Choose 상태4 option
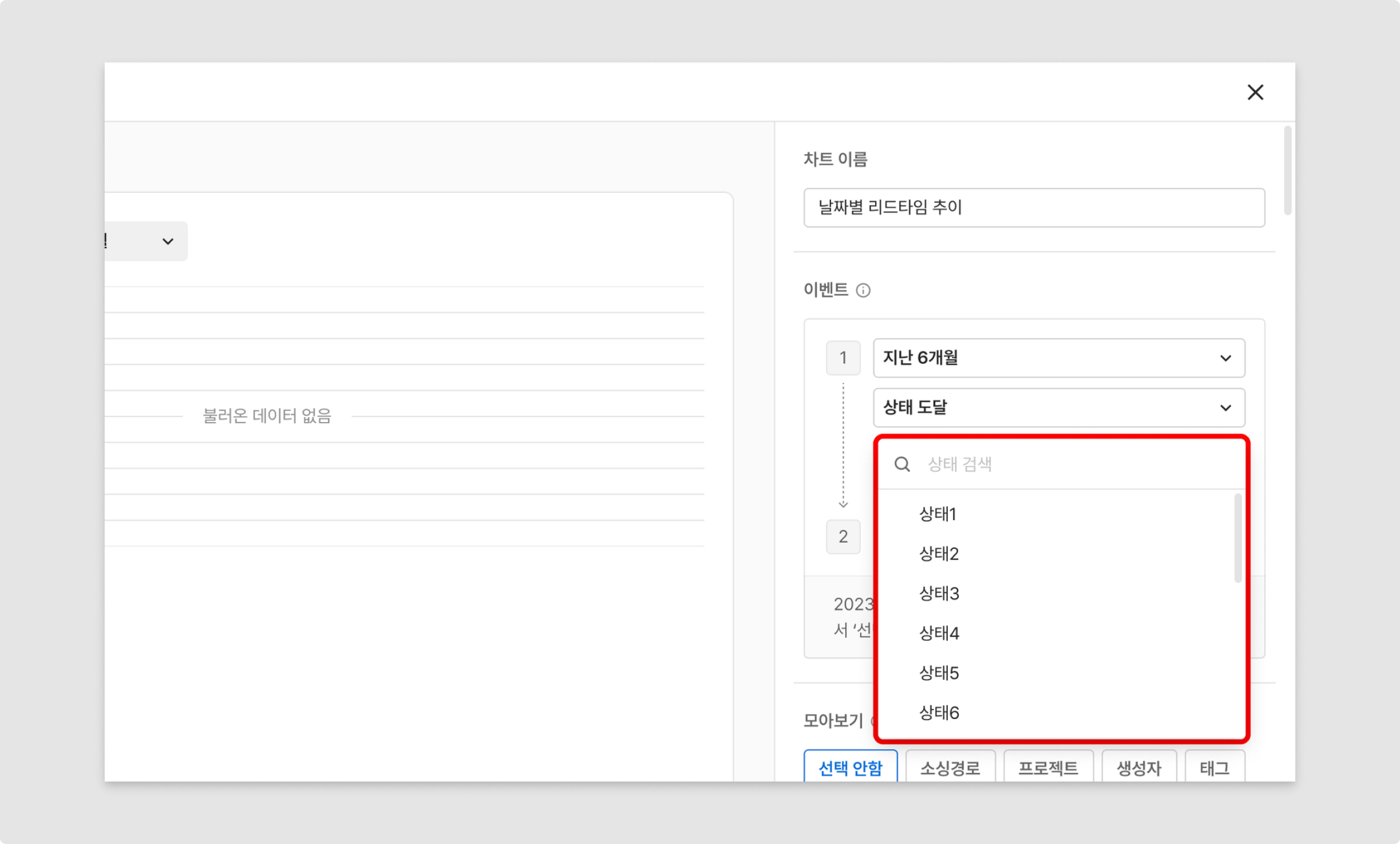Screen dimensions: 1400x844 click(939, 633)
